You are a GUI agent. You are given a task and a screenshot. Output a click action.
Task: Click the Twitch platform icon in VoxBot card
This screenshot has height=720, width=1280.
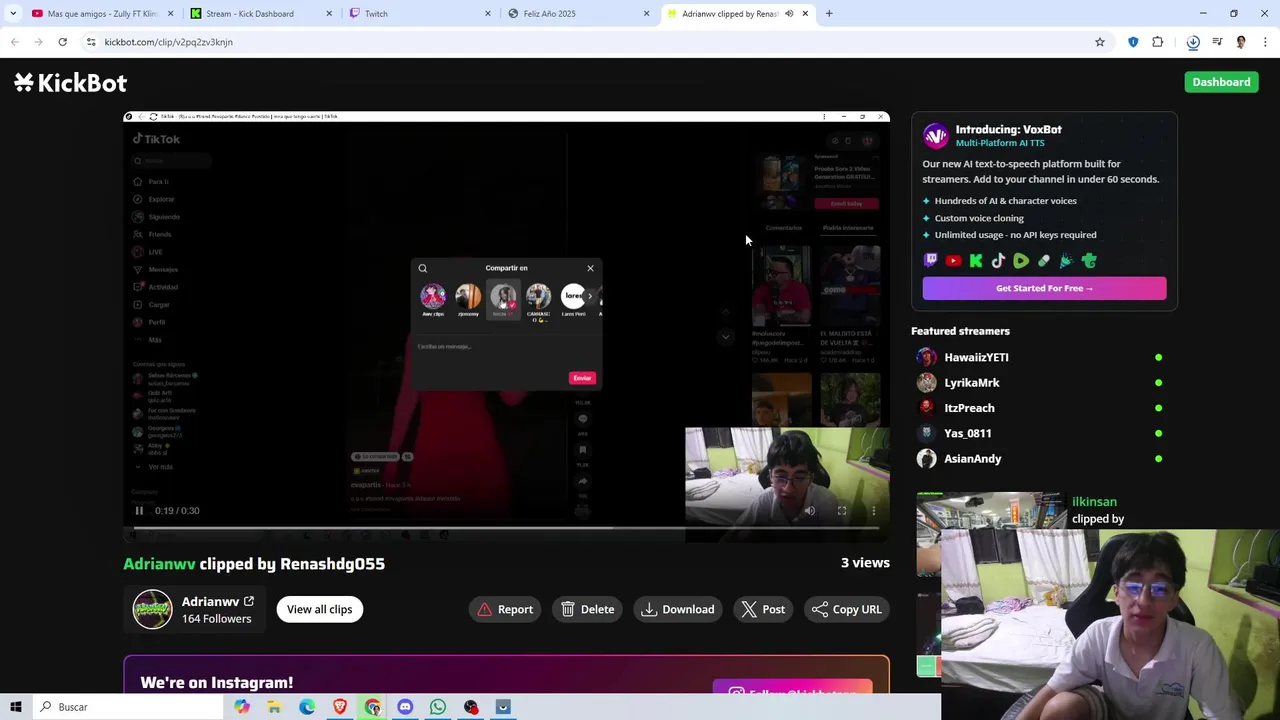[x=931, y=261]
